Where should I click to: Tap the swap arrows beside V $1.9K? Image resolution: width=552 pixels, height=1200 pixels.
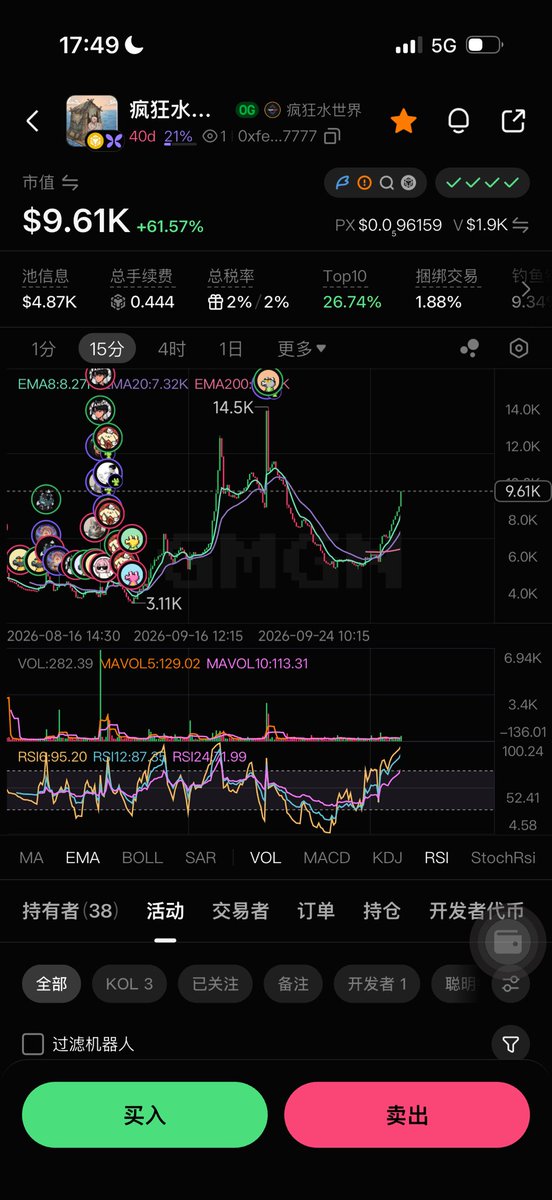click(x=521, y=225)
